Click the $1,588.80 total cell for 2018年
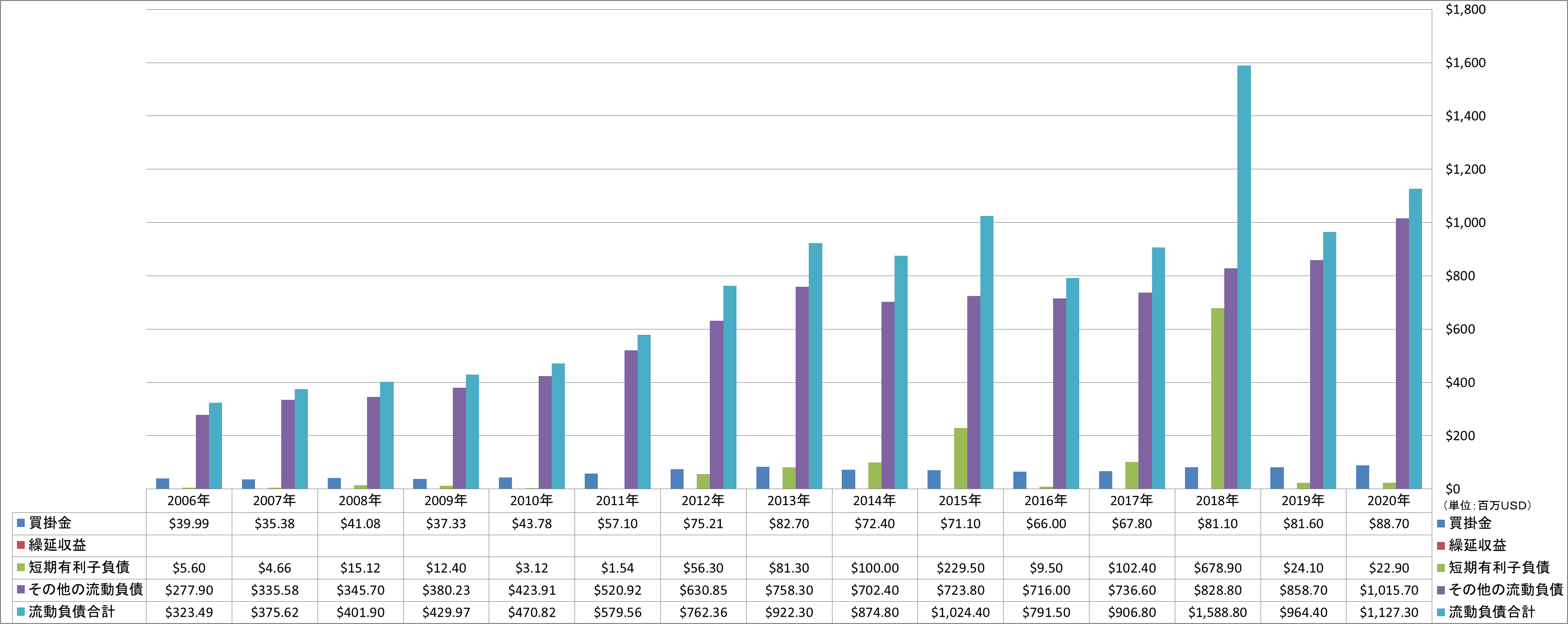 coord(1217,612)
